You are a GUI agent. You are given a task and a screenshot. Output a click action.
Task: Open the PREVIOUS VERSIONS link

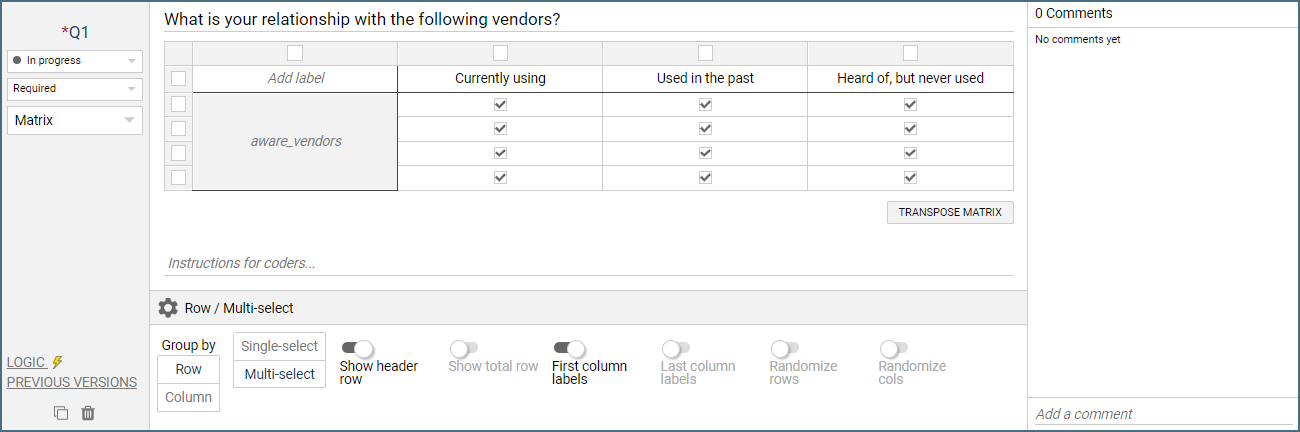tap(72, 382)
